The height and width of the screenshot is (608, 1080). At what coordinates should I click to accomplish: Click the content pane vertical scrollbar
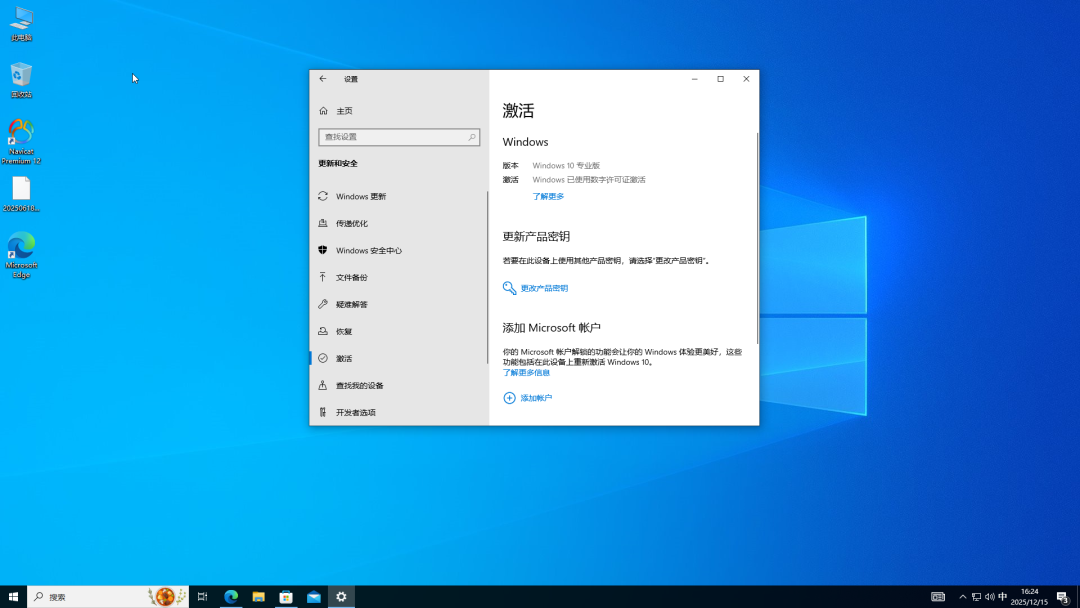coord(757,238)
